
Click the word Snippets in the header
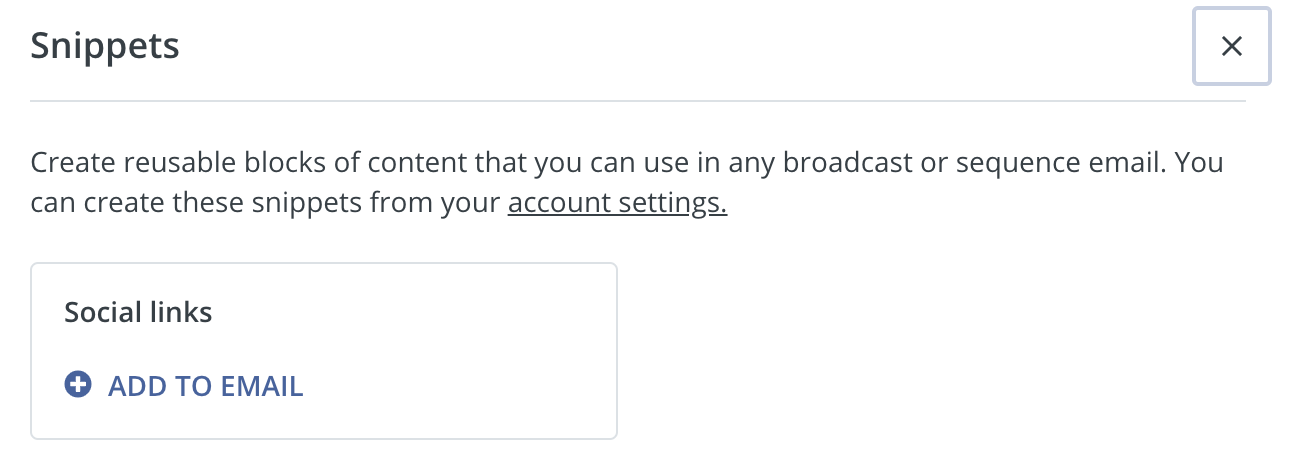(x=105, y=46)
